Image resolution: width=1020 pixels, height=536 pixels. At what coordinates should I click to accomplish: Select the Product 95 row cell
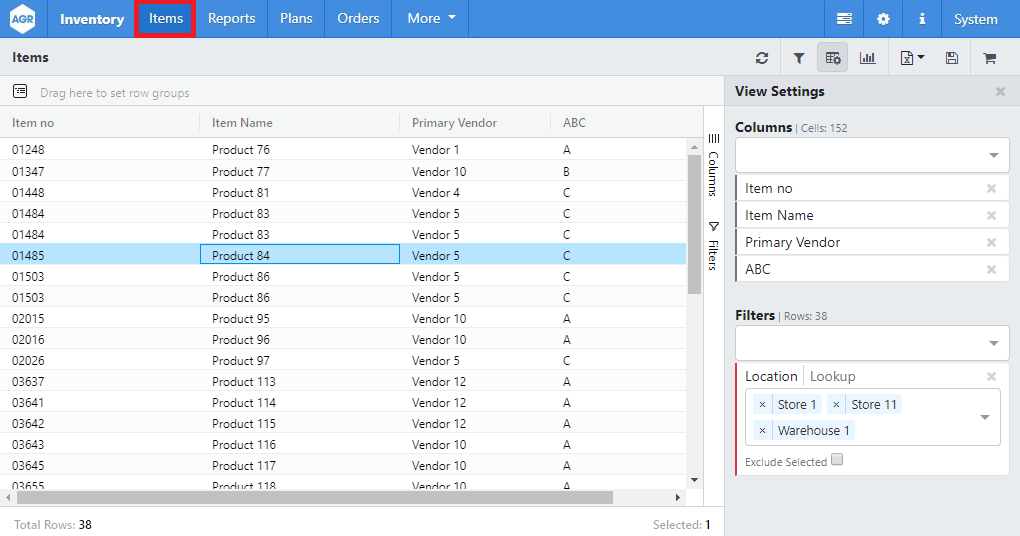(300, 319)
